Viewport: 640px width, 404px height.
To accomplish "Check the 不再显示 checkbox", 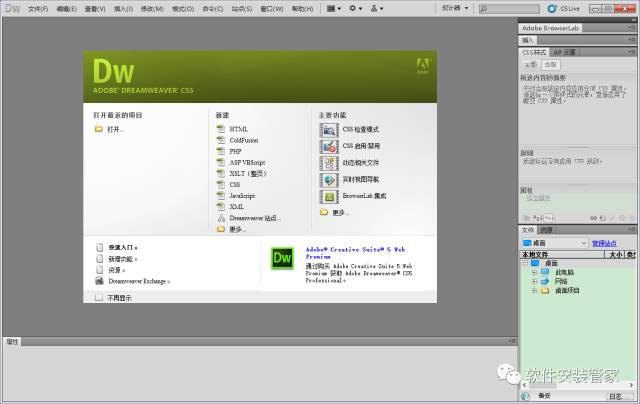I will pos(99,297).
